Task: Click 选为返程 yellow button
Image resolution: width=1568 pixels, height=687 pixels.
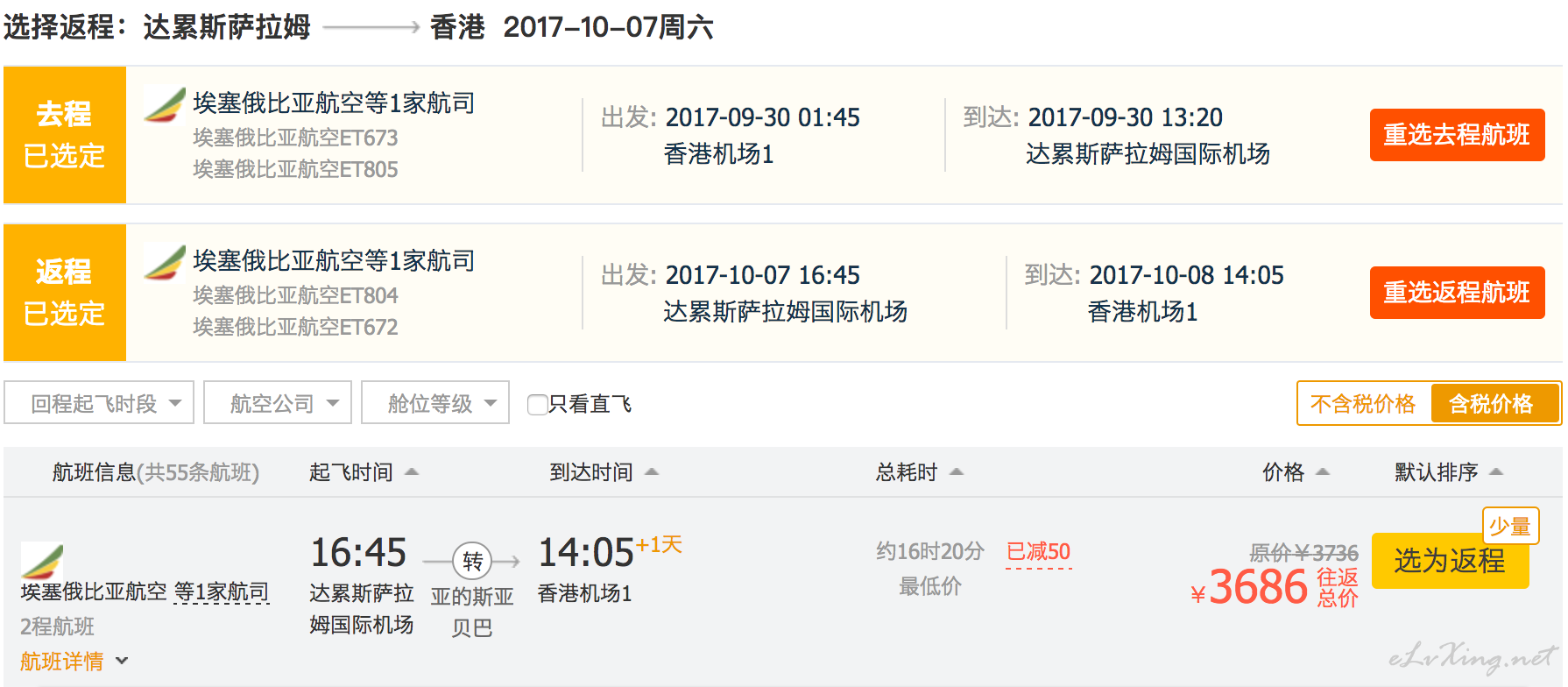Action: point(1450,561)
